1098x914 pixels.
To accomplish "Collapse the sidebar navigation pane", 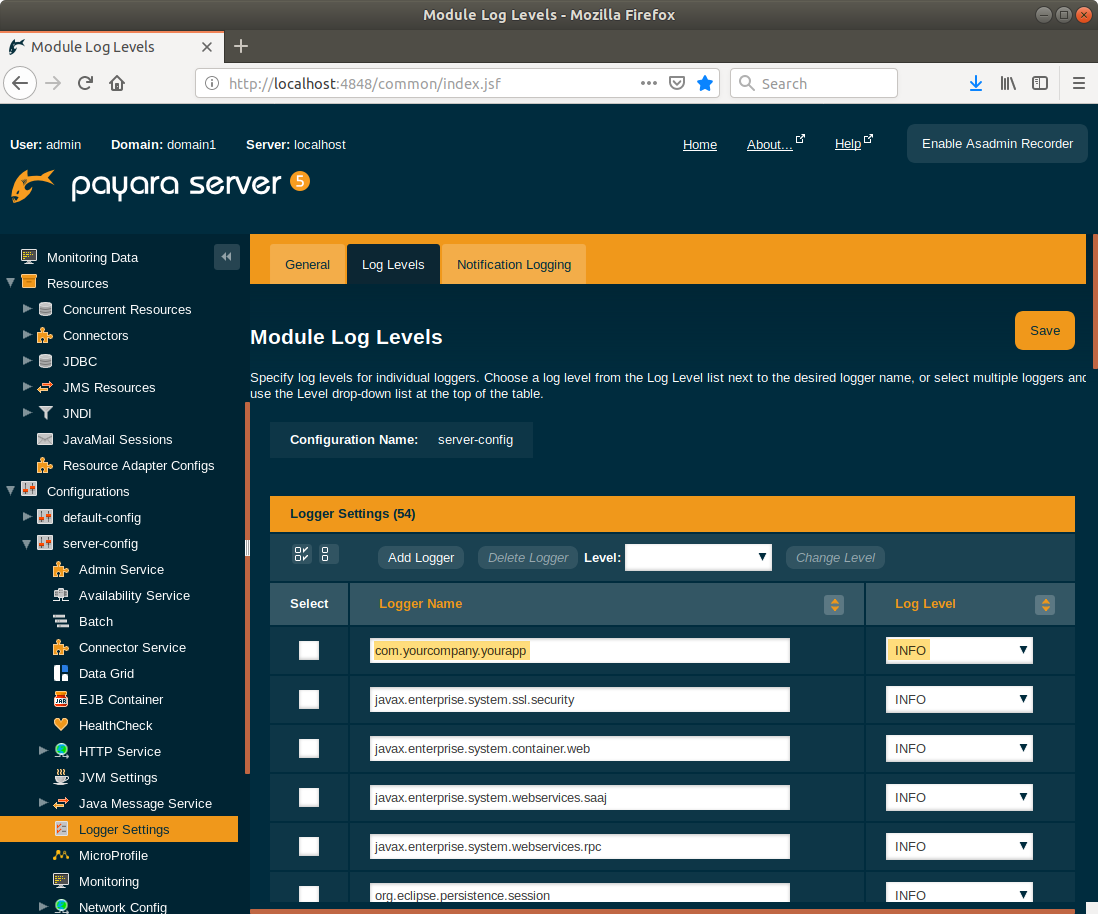I will click(226, 257).
